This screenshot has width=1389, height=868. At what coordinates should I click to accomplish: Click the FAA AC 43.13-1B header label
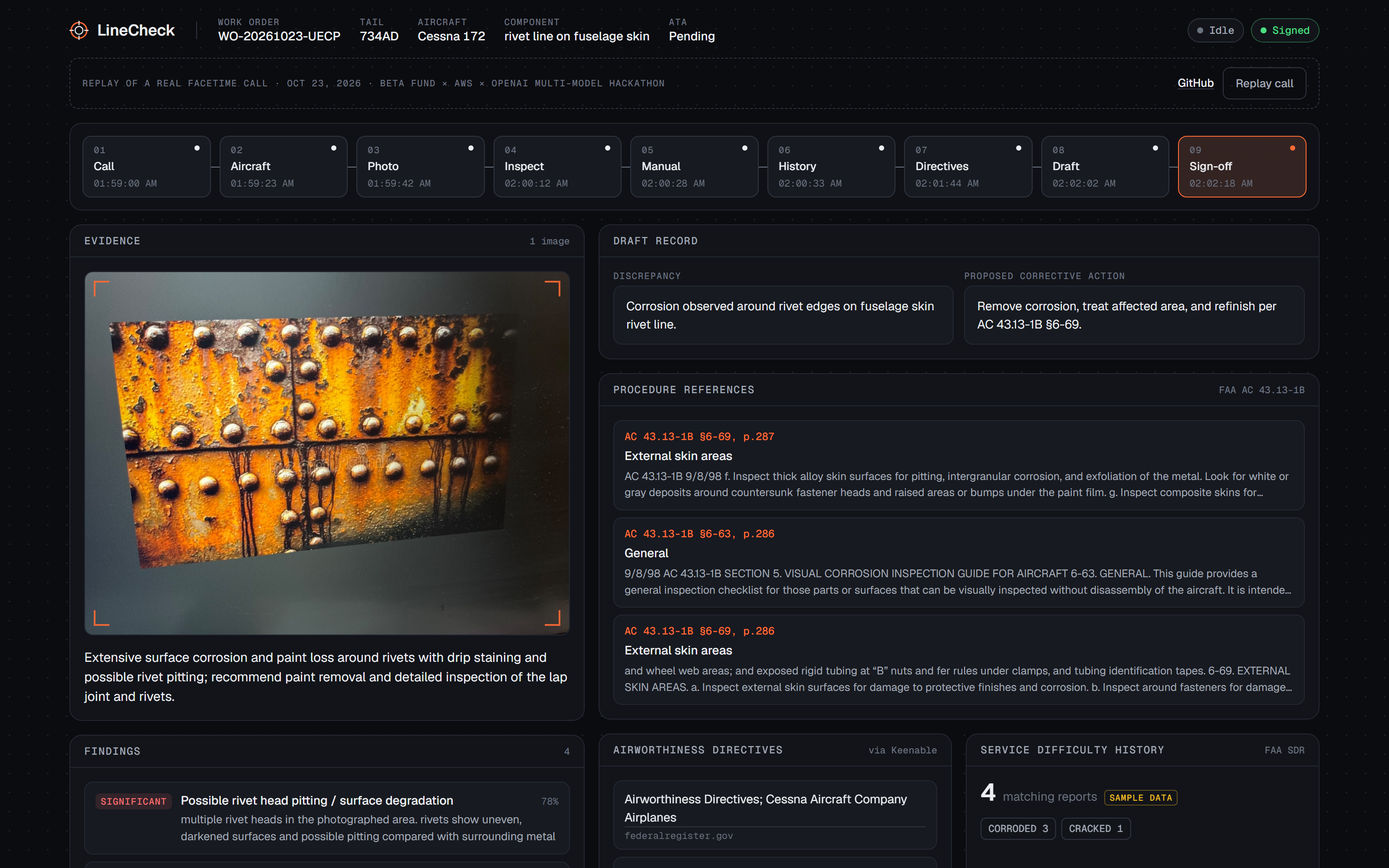coord(1261,390)
